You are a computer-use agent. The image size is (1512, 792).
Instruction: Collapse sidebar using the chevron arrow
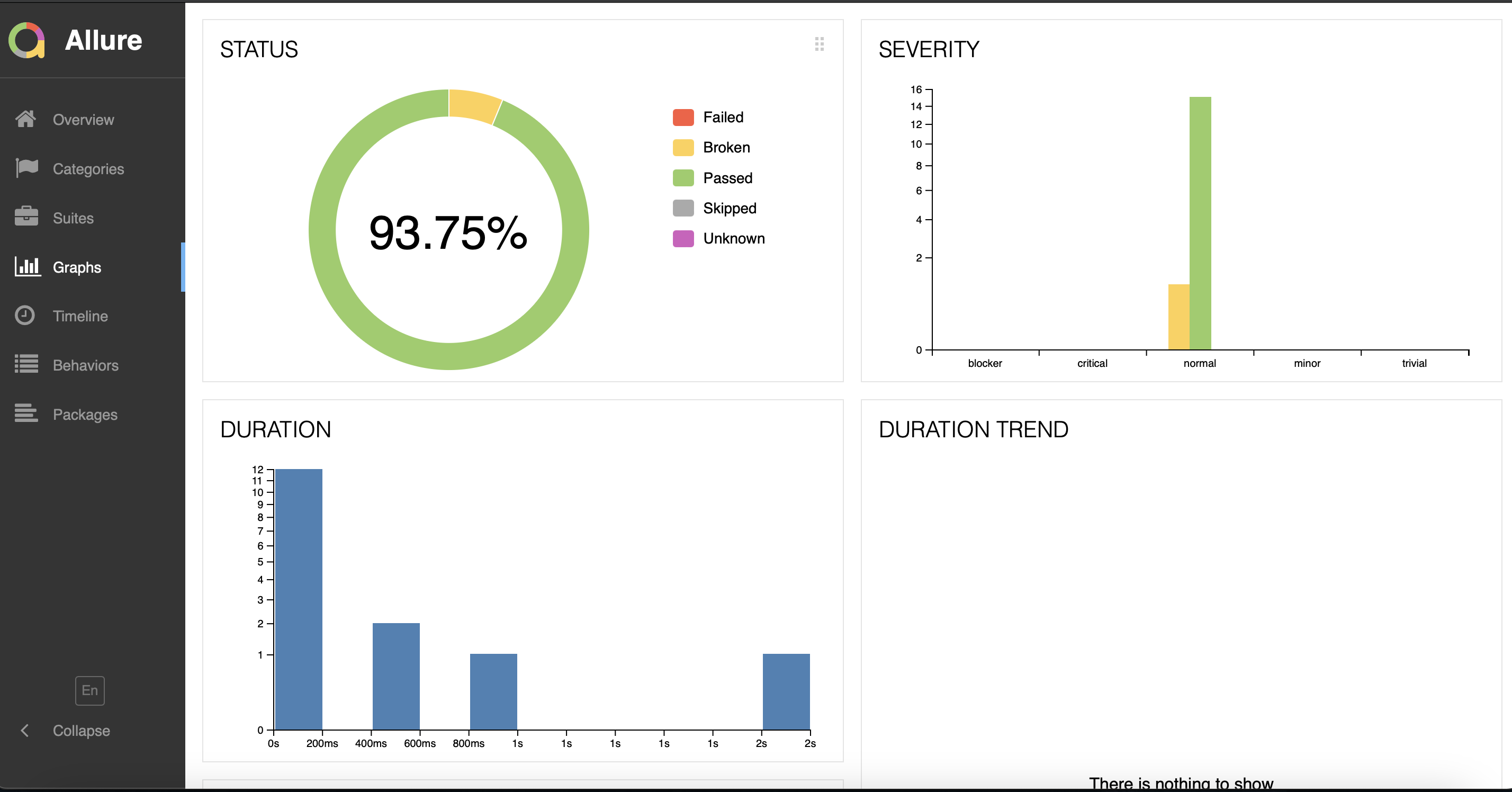click(25, 731)
